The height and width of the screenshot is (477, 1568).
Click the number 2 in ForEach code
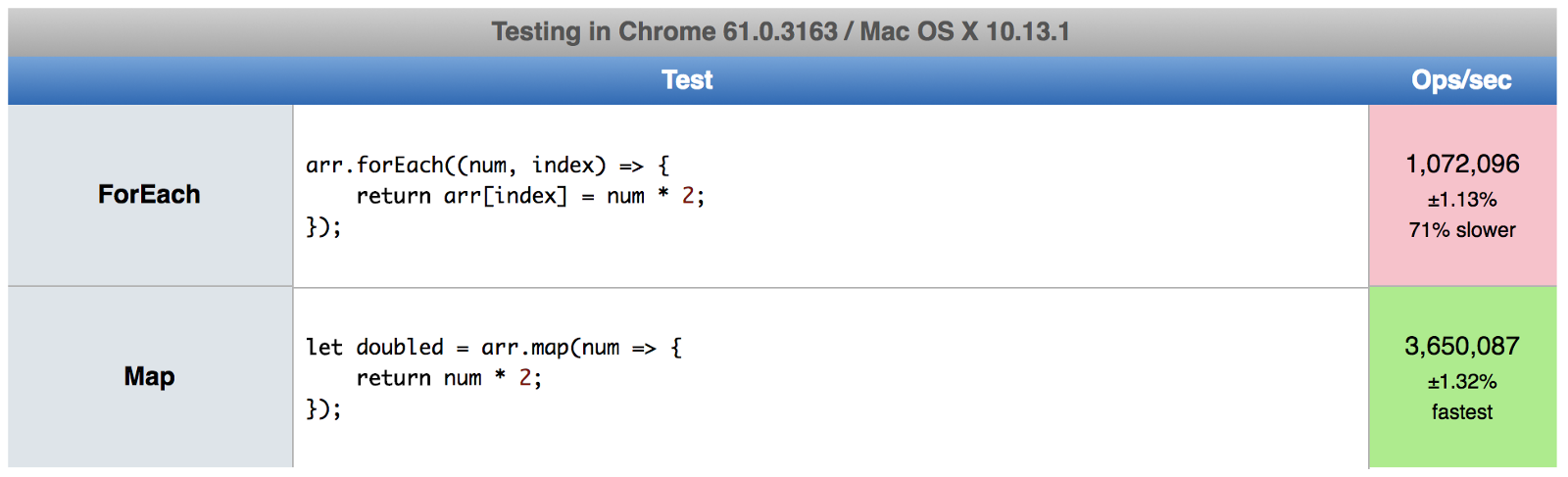coord(688,196)
